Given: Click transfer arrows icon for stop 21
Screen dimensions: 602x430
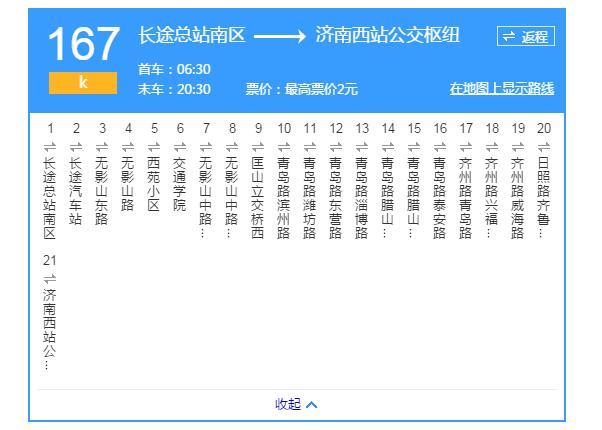Looking at the screenshot, I should pos(50,279).
